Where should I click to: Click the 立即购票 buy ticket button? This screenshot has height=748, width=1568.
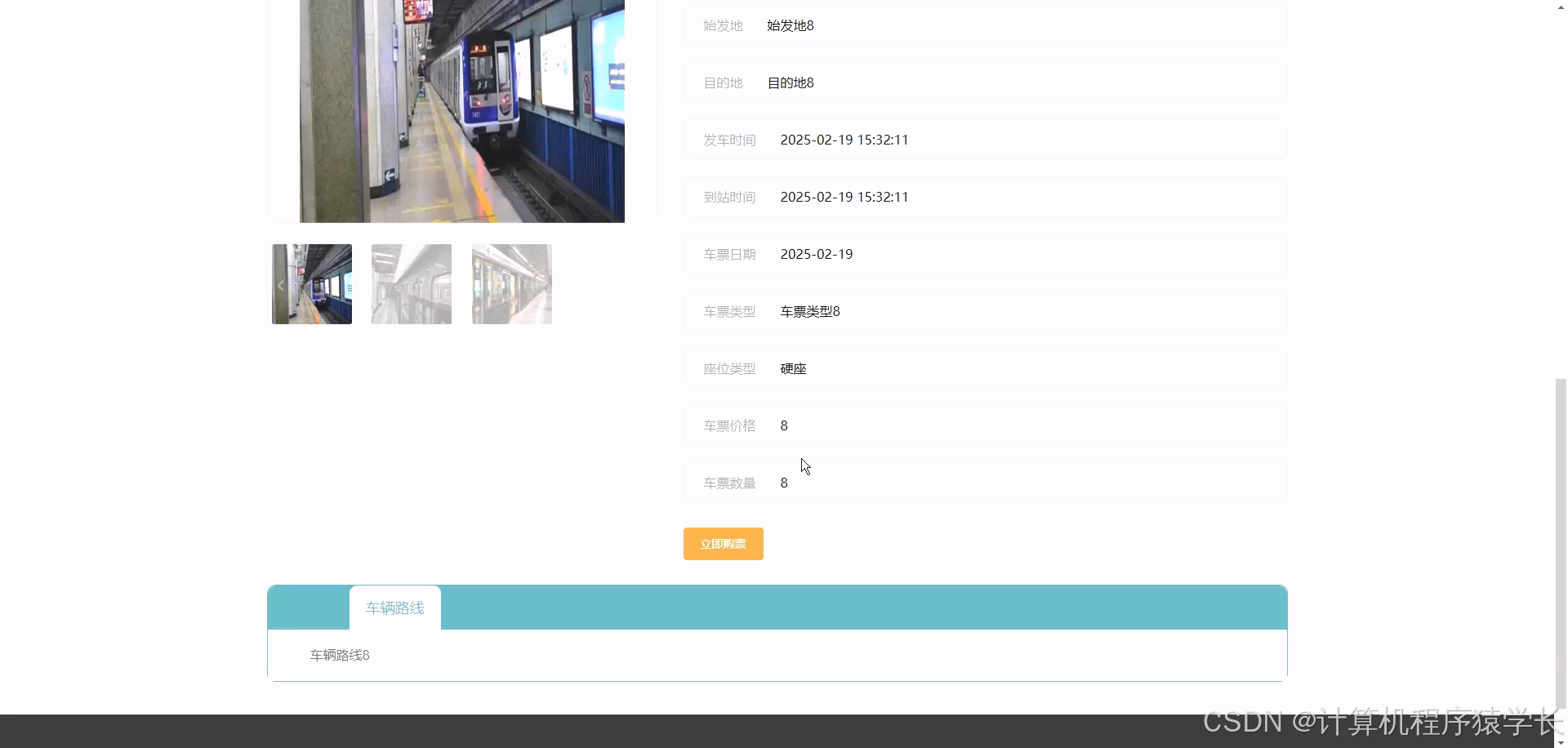click(723, 544)
